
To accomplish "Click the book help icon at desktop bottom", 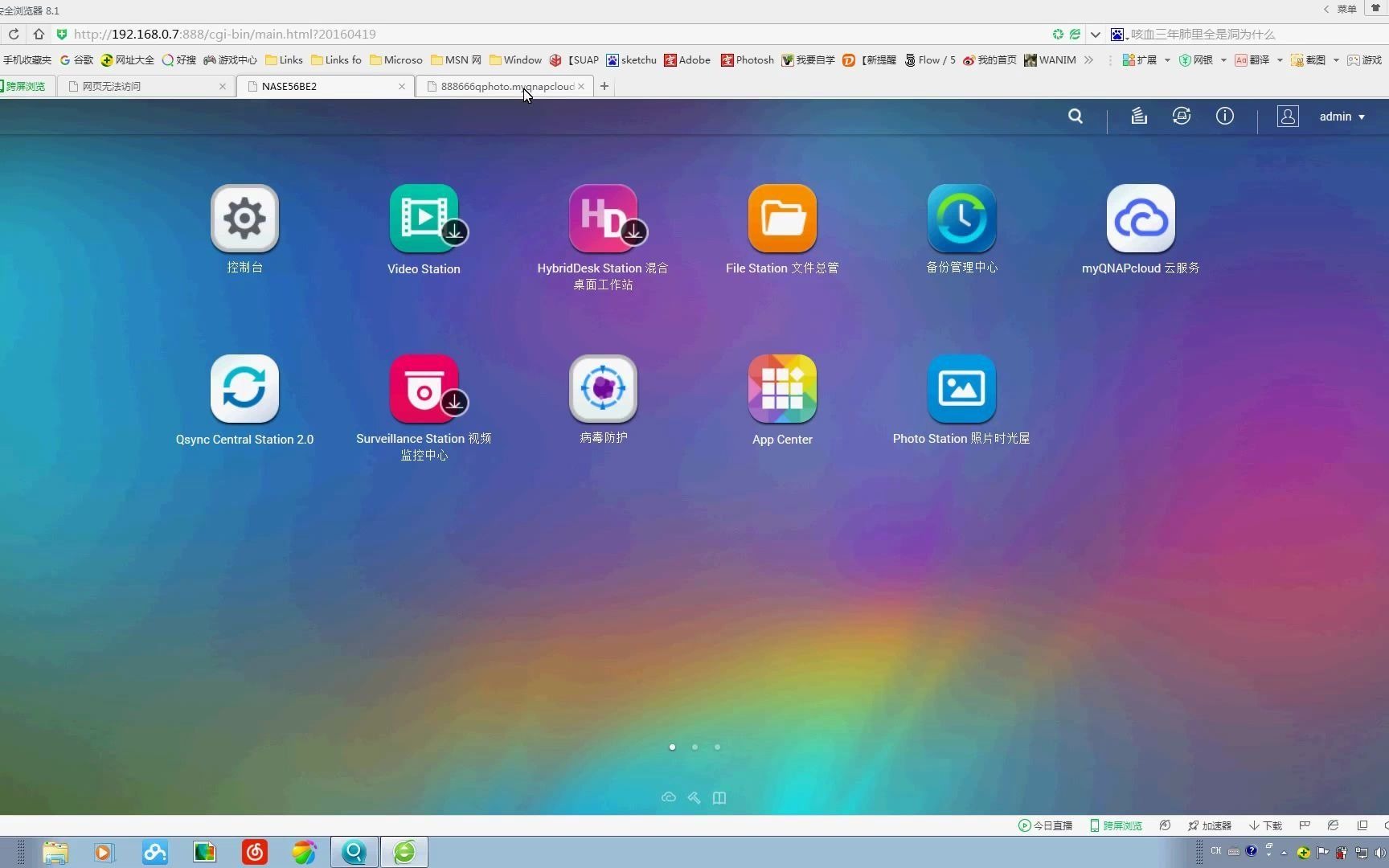I will click(x=719, y=797).
